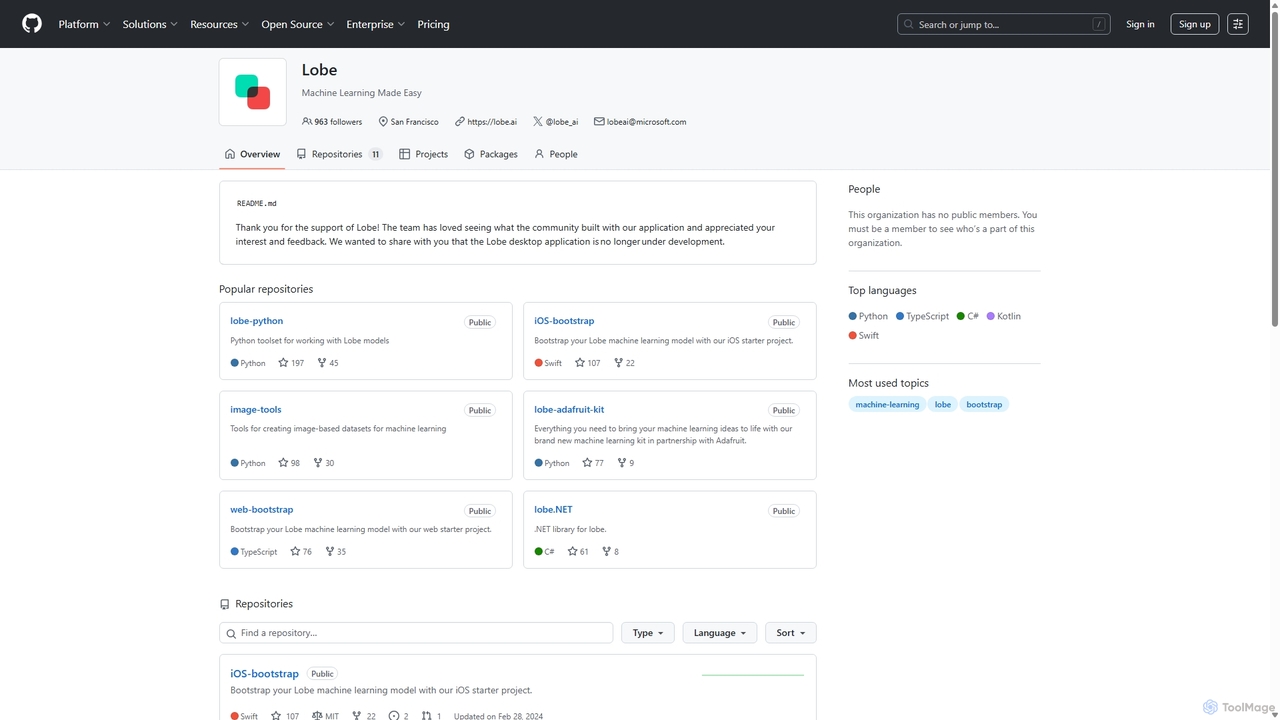Click the fork icon on image-tools card
Screen dimensions: 1280x720
[318, 463]
